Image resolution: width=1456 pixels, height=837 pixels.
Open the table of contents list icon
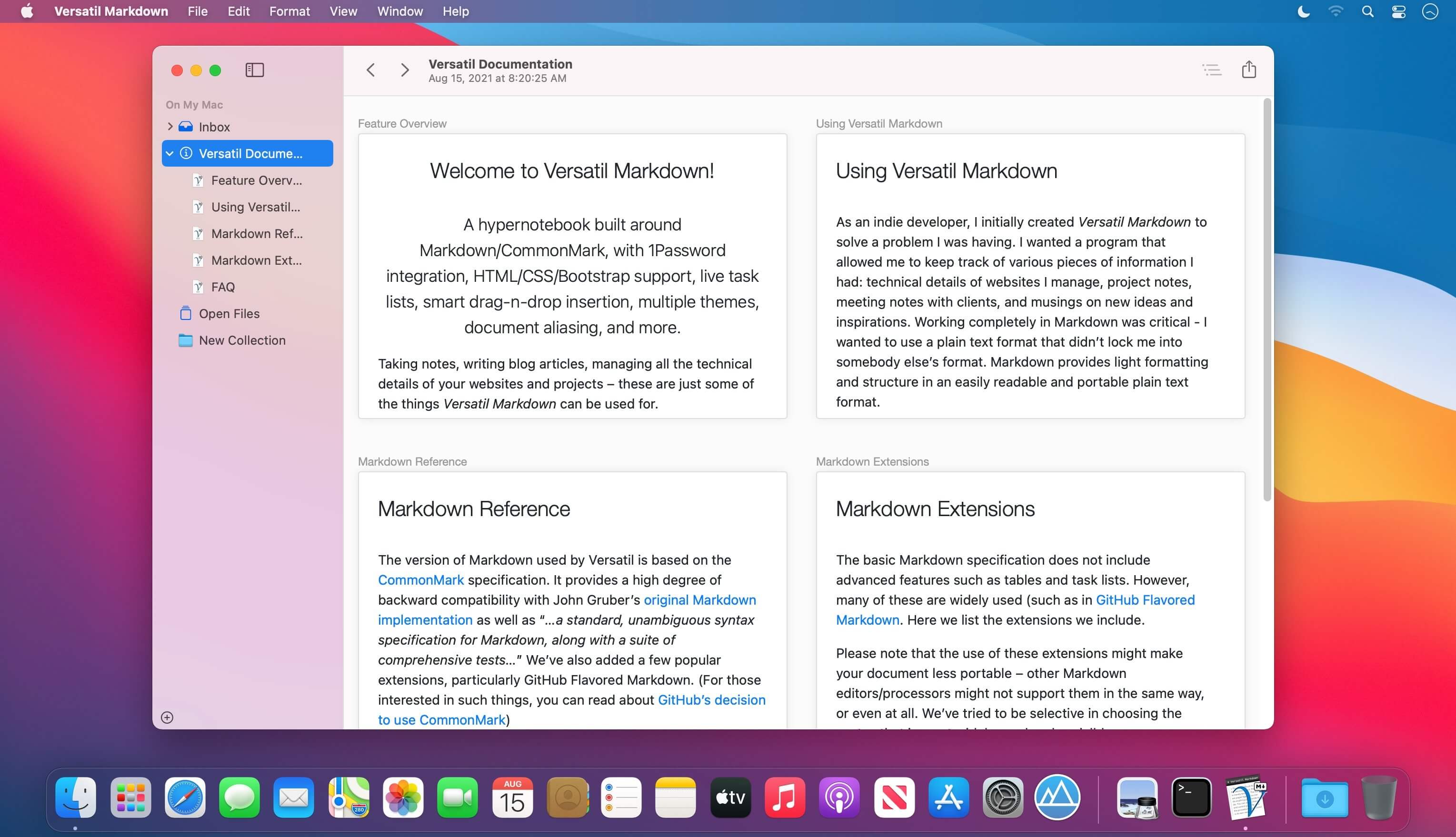point(1212,70)
